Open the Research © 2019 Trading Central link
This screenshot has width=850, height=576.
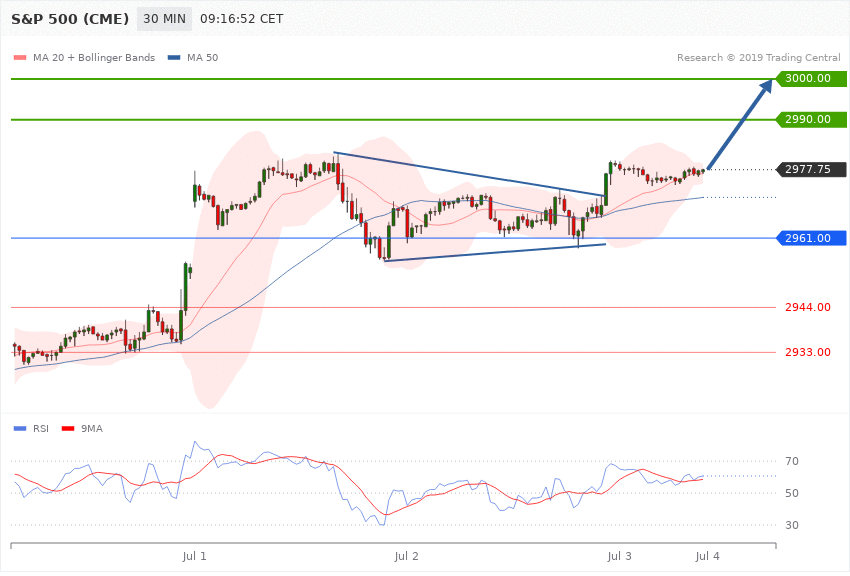coord(758,57)
